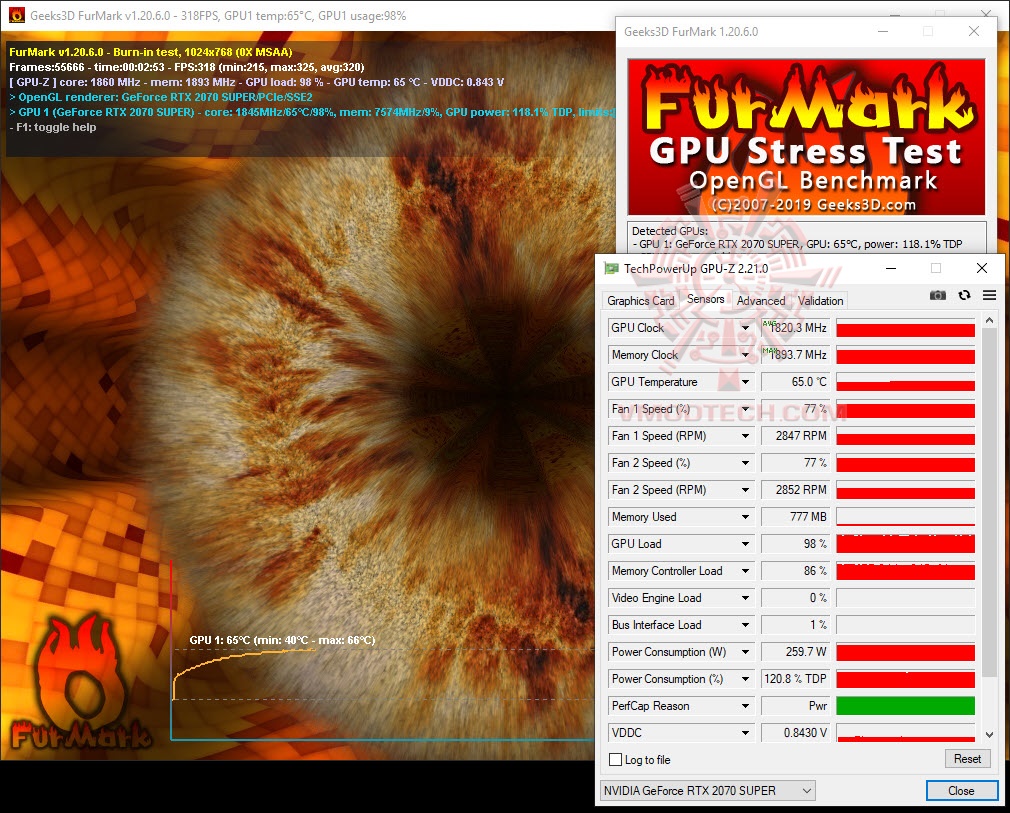Click the Reset button in GPU-Z
1010x813 pixels.
(x=967, y=759)
